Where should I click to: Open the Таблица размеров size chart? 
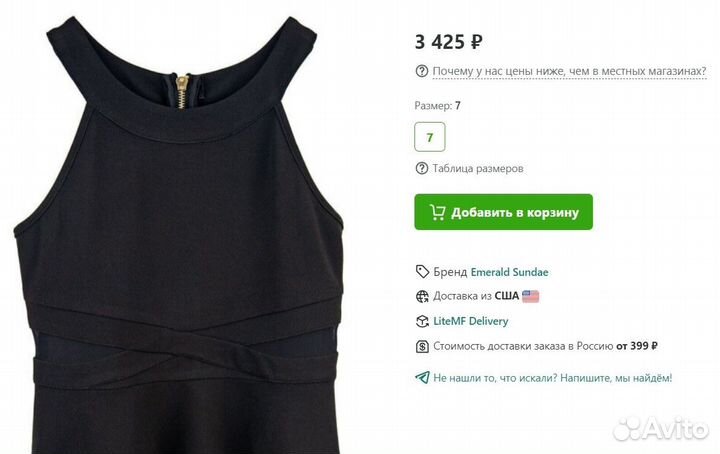[478, 168]
